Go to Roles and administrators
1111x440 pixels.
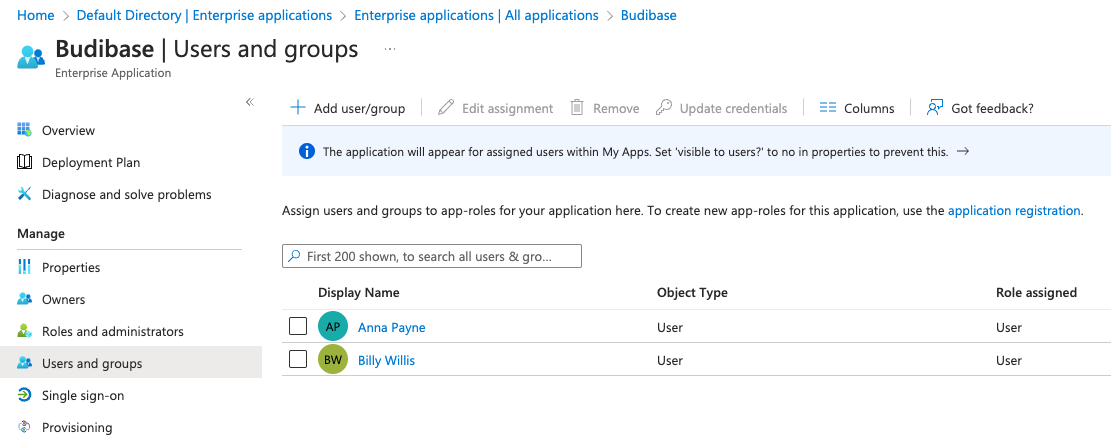pos(113,331)
